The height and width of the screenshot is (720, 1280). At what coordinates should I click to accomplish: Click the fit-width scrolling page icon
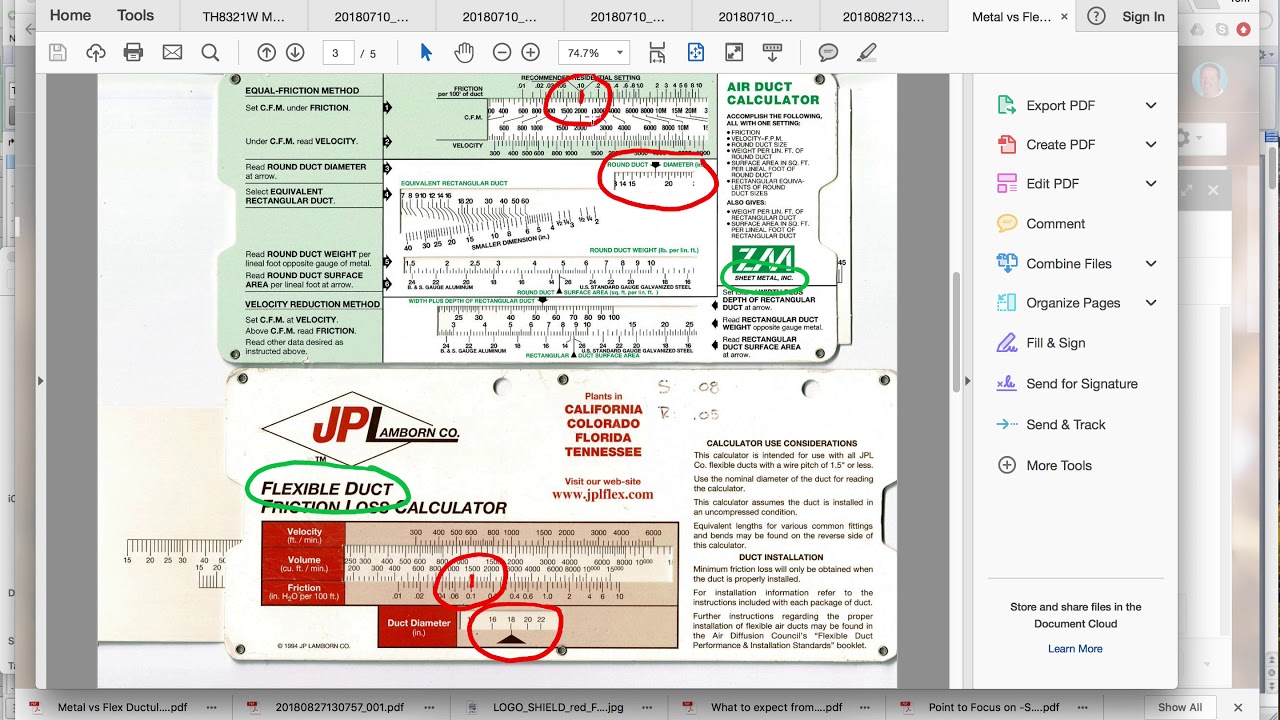click(x=657, y=53)
